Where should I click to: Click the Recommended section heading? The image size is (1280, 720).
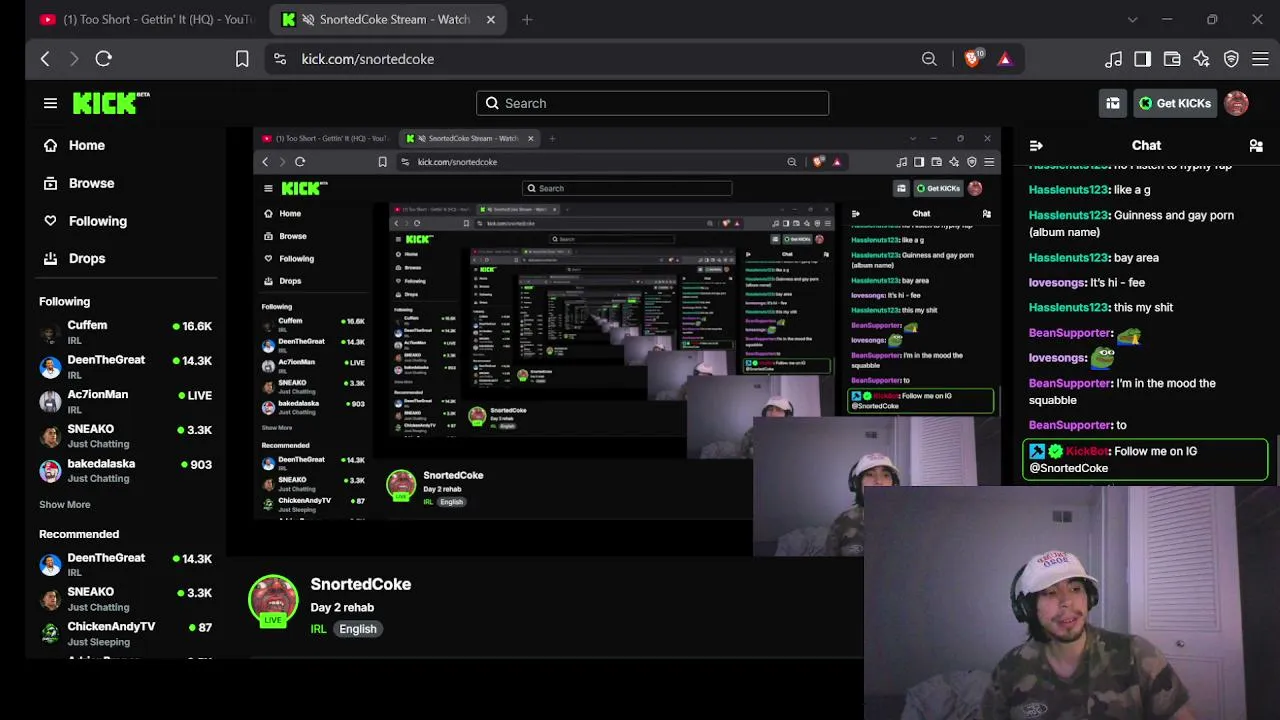[x=79, y=534]
